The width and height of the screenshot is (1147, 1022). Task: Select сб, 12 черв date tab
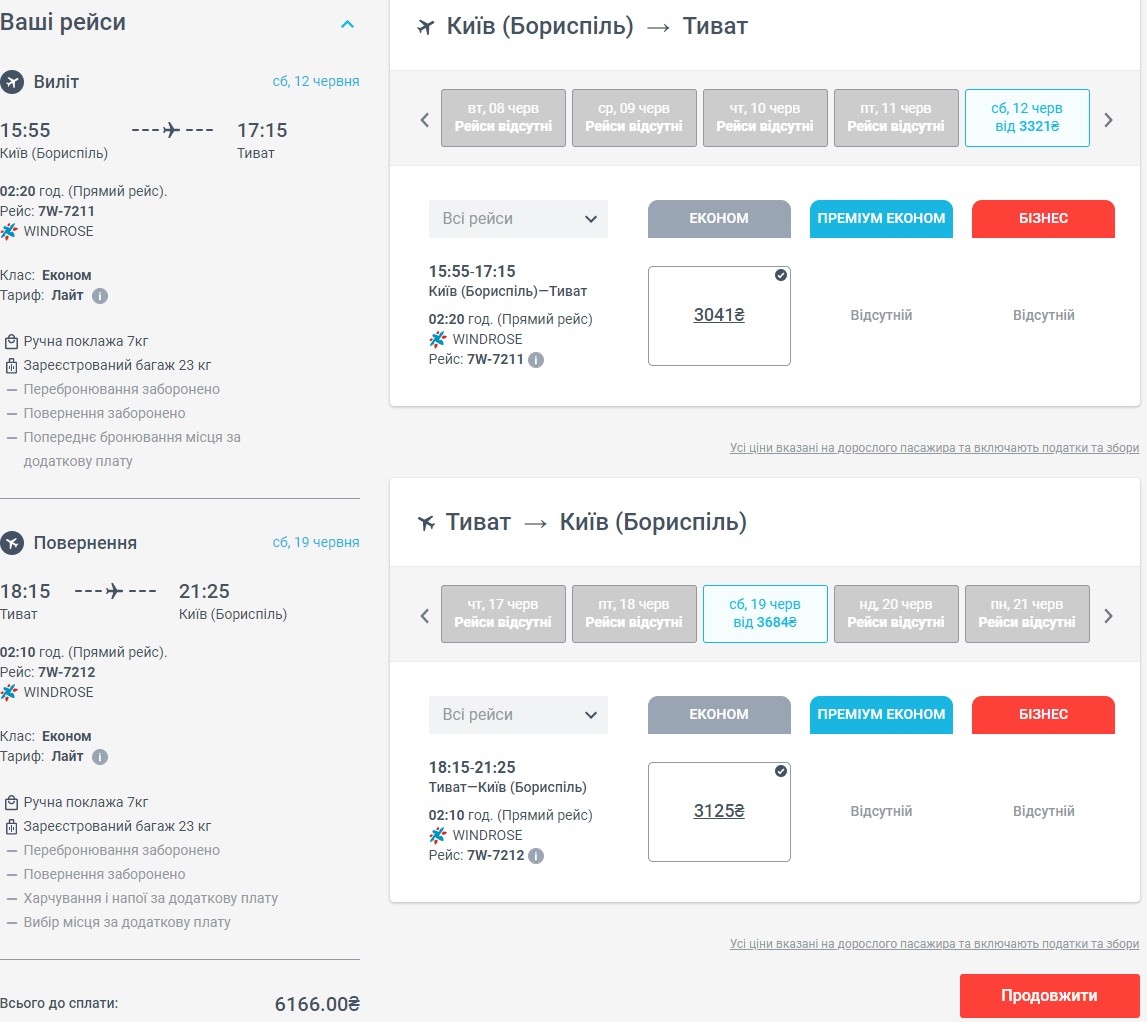click(1027, 118)
